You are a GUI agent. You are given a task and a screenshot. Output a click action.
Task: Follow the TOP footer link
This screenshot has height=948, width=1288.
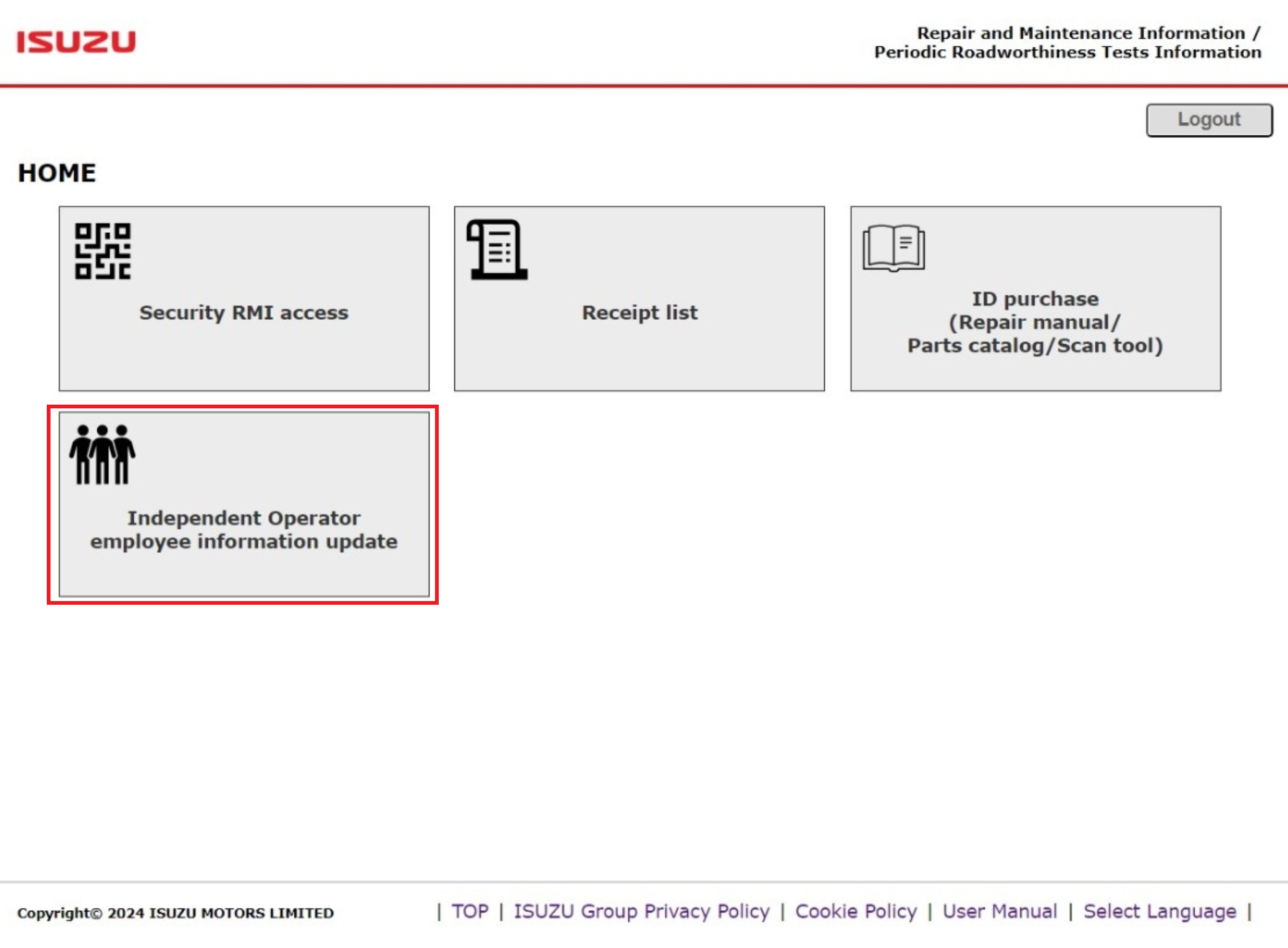(469, 911)
